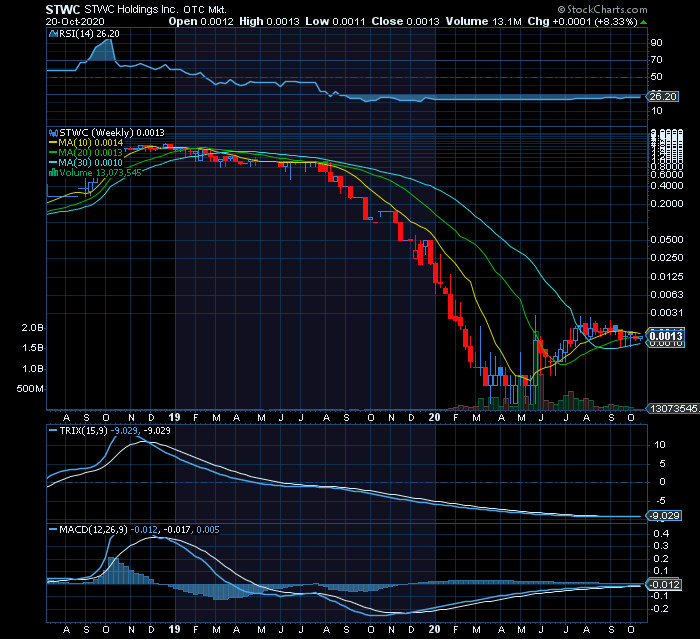Click the 2.0B volume axis label
This screenshot has height=639, width=700.
tap(33, 328)
